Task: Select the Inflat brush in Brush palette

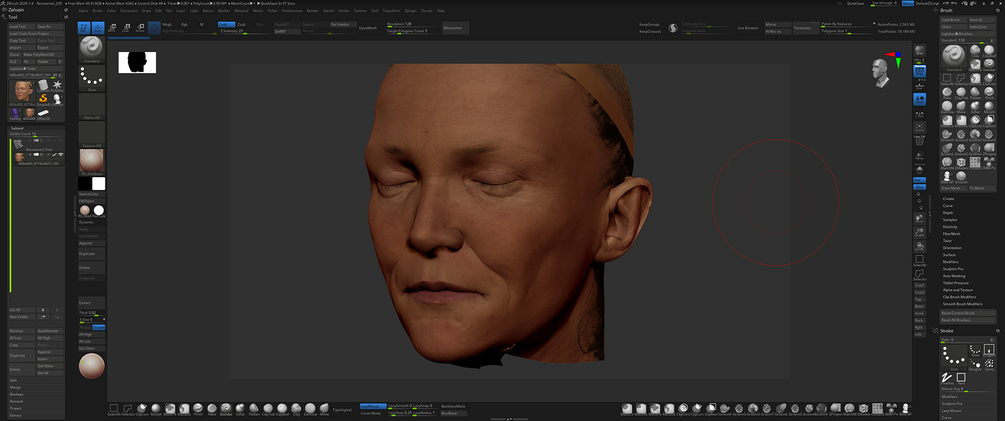Action: (975, 106)
